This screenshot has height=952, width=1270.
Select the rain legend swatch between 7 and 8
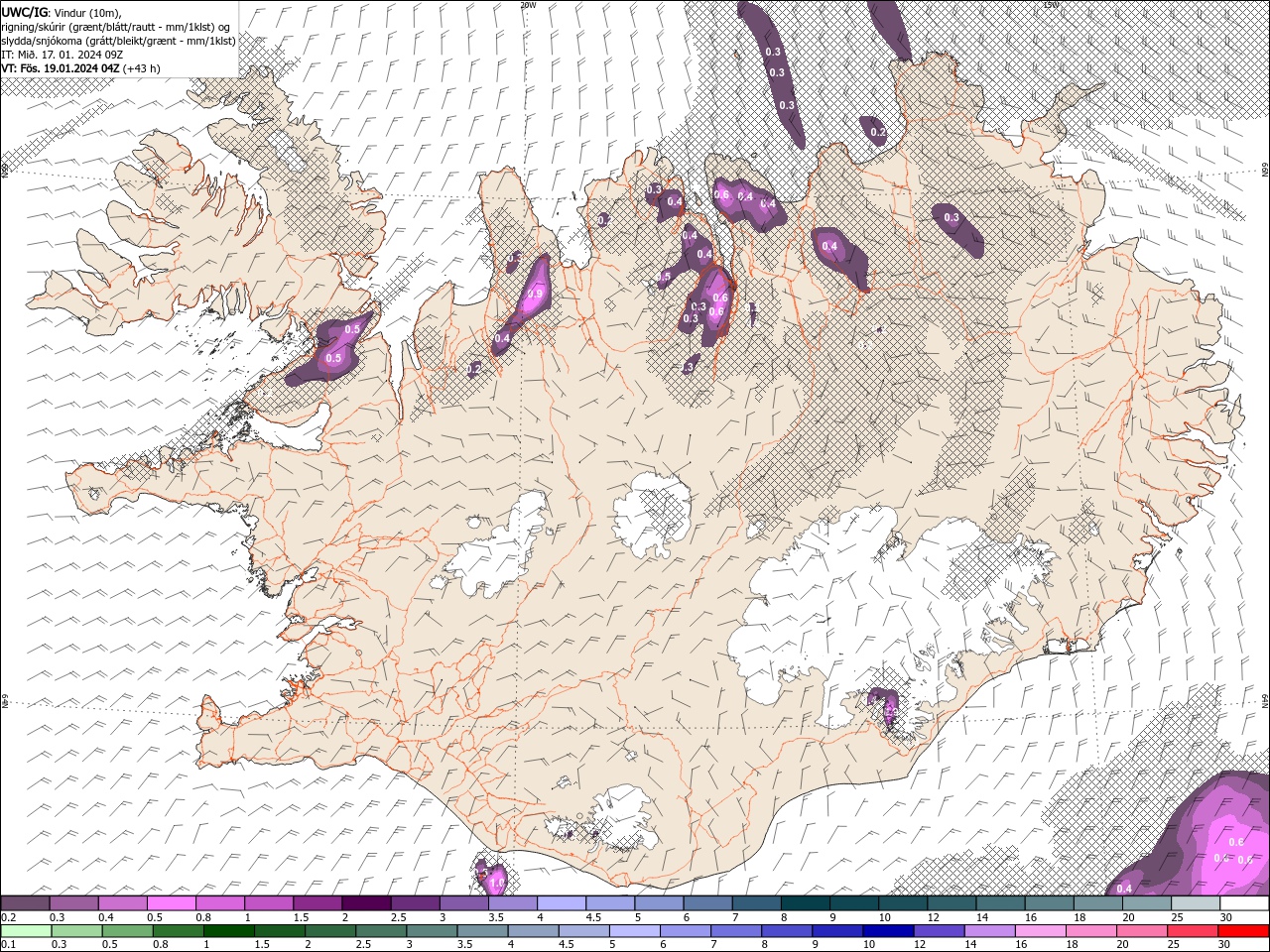coord(736,931)
